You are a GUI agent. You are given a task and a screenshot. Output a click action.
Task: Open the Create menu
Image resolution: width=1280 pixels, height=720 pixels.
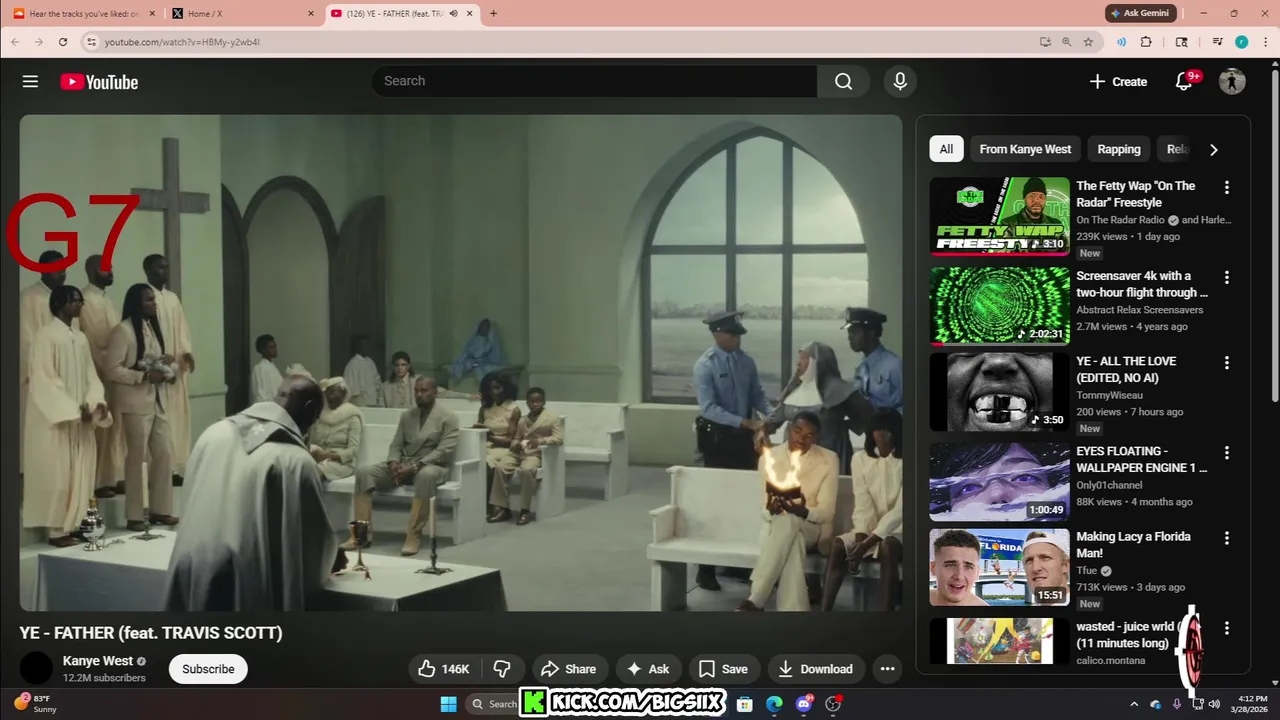point(1118,82)
